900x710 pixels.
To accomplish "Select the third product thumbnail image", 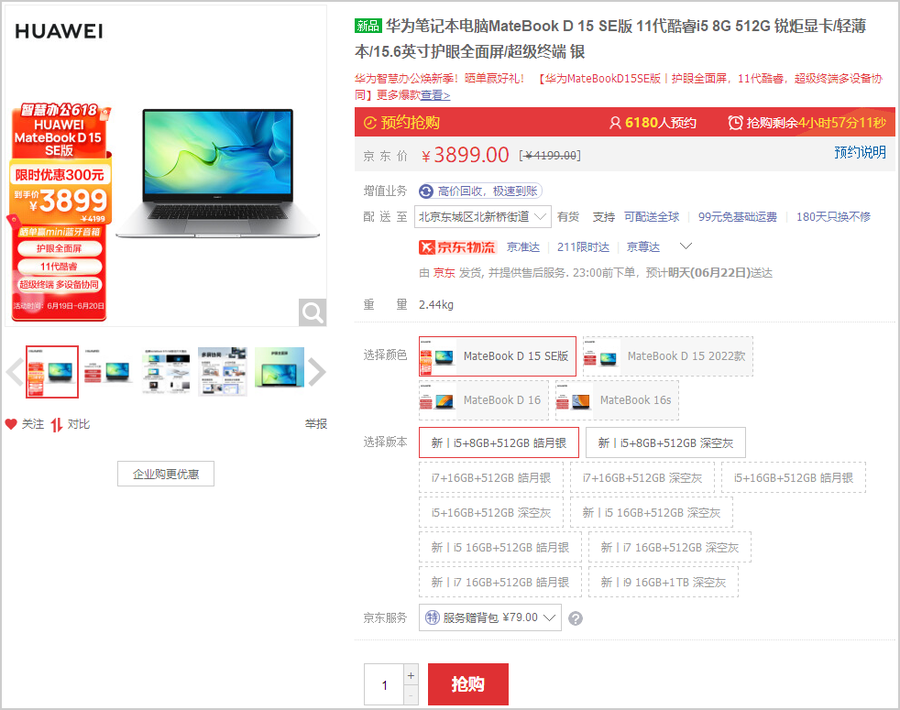I will click(166, 371).
